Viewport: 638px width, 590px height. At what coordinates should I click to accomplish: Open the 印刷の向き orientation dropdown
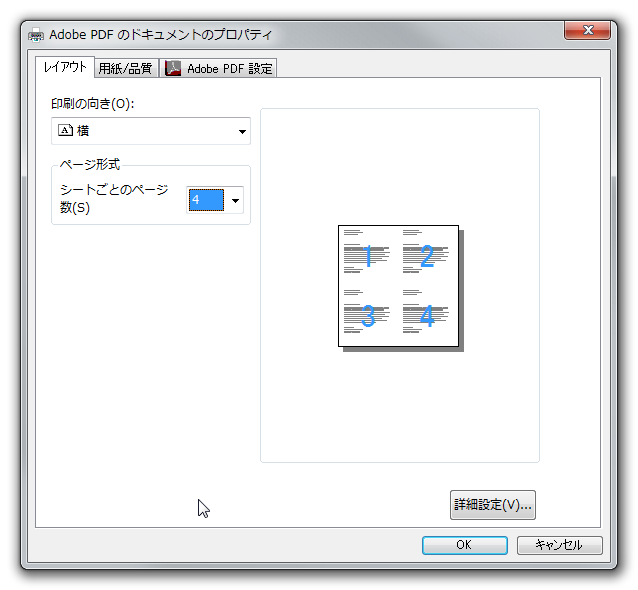click(151, 131)
